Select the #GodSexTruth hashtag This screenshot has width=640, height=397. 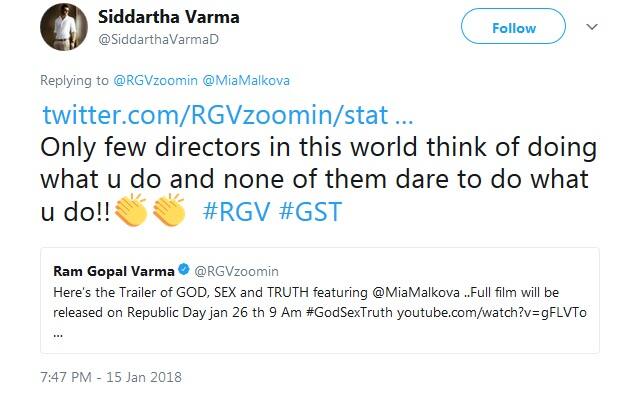[x=349, y=313]
